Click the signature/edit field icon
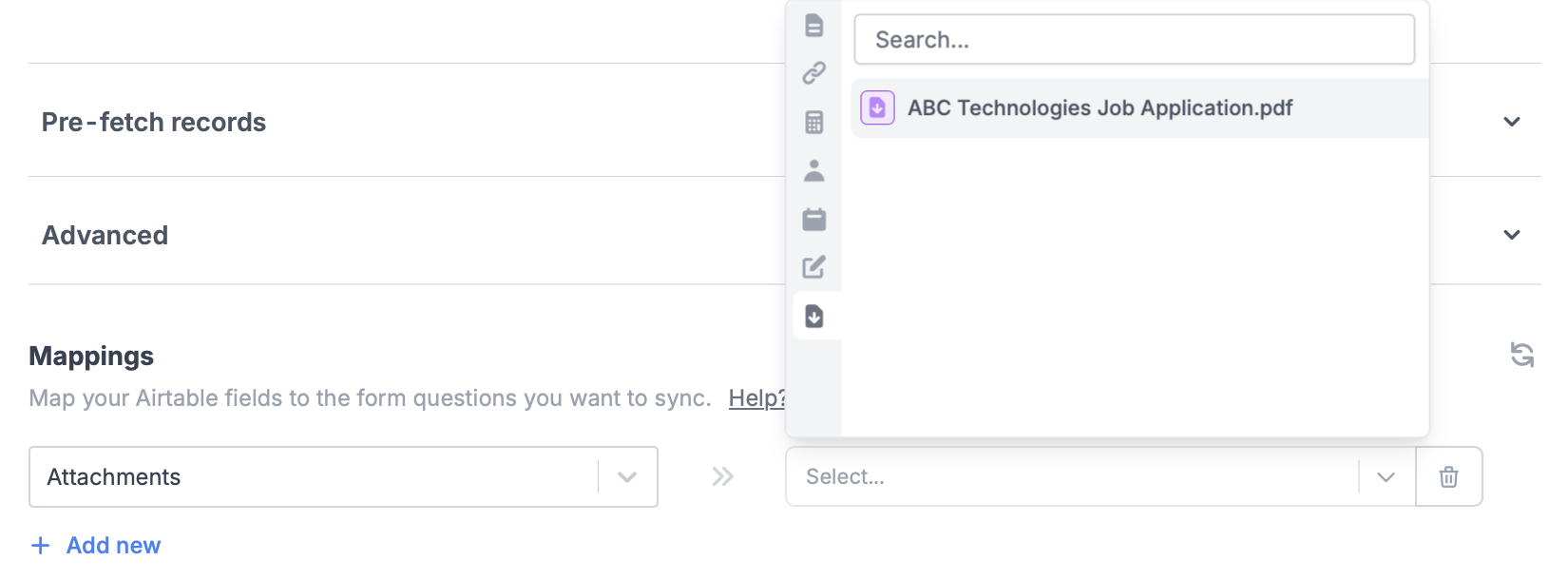 (814, 267)
